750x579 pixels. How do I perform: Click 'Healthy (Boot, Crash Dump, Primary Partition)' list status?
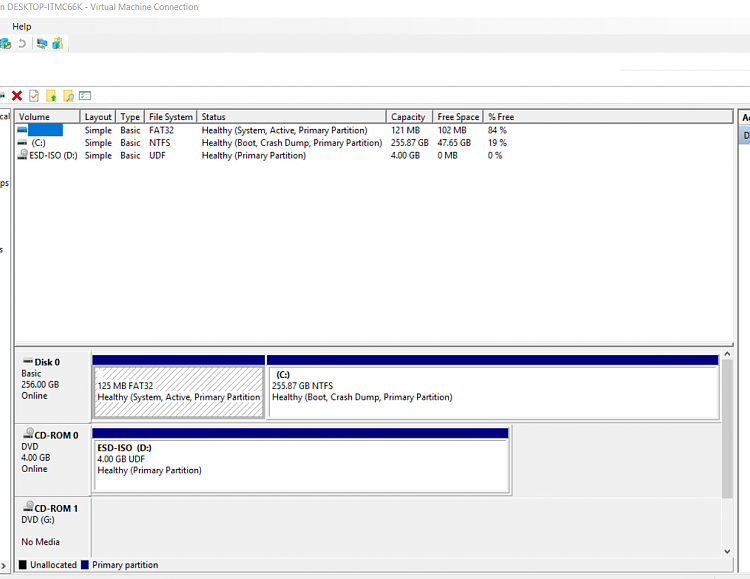292,143
